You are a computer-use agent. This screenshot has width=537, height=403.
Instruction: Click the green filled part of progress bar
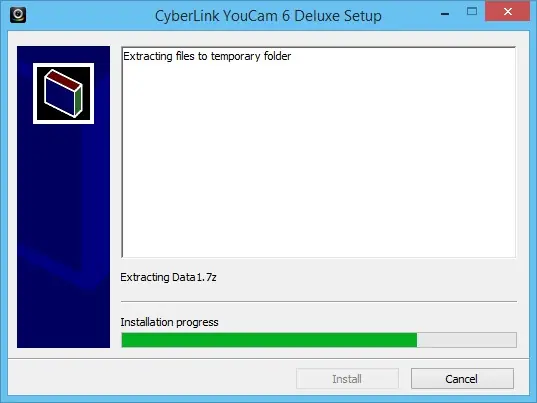[269, 340]
